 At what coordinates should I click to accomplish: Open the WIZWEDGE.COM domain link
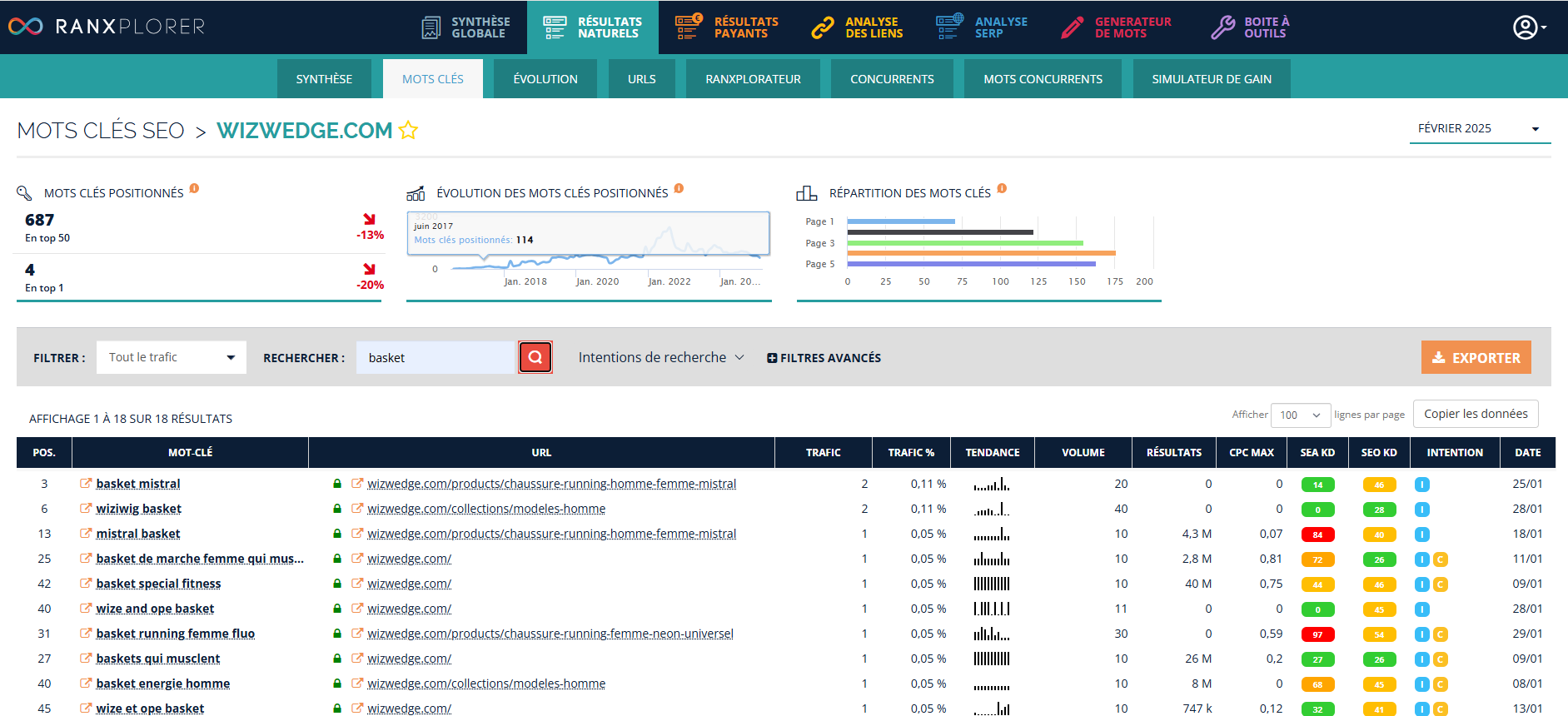tap(305, 131)
